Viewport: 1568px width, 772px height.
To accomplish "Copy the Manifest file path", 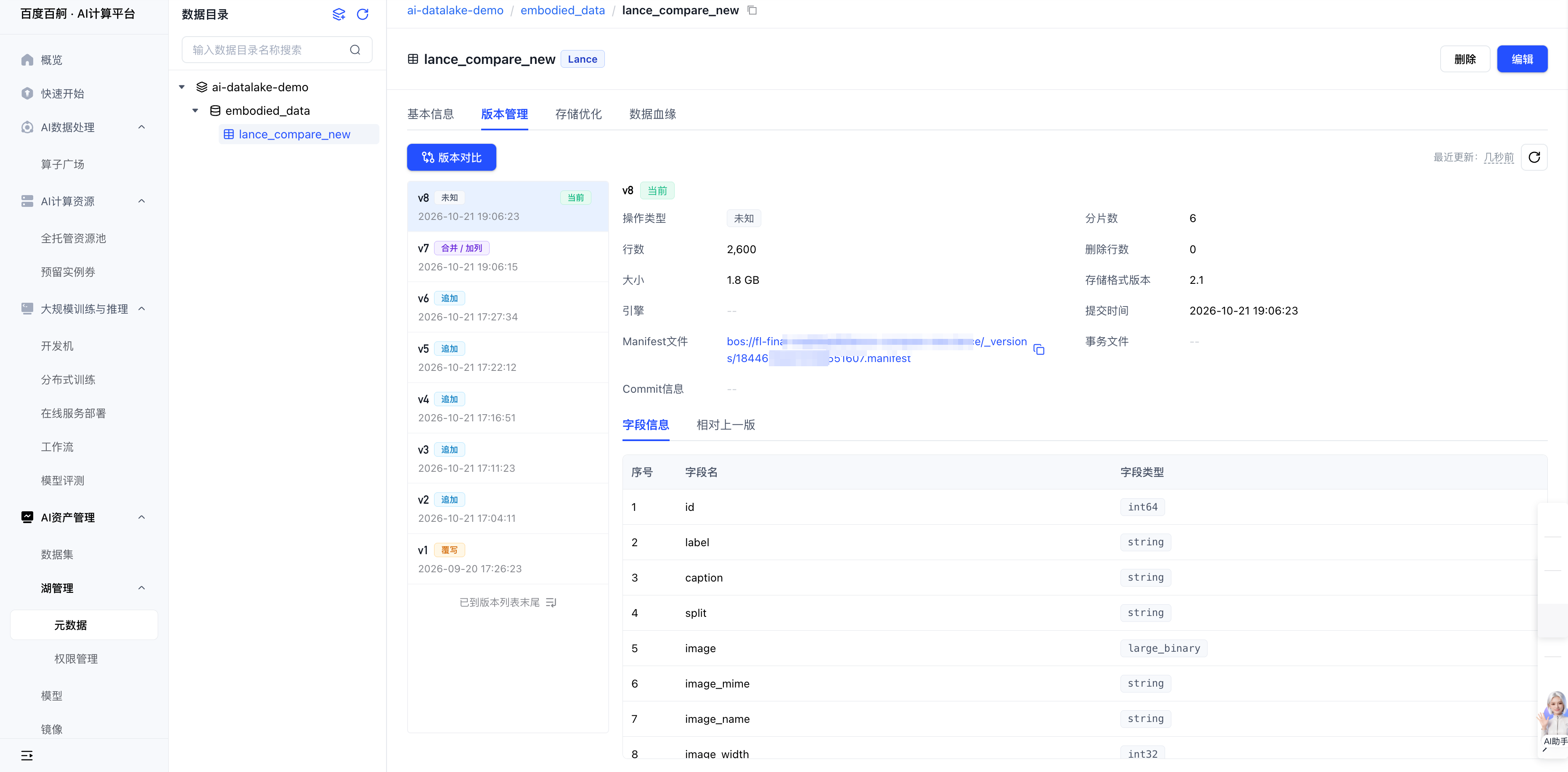I will 1039,350.
